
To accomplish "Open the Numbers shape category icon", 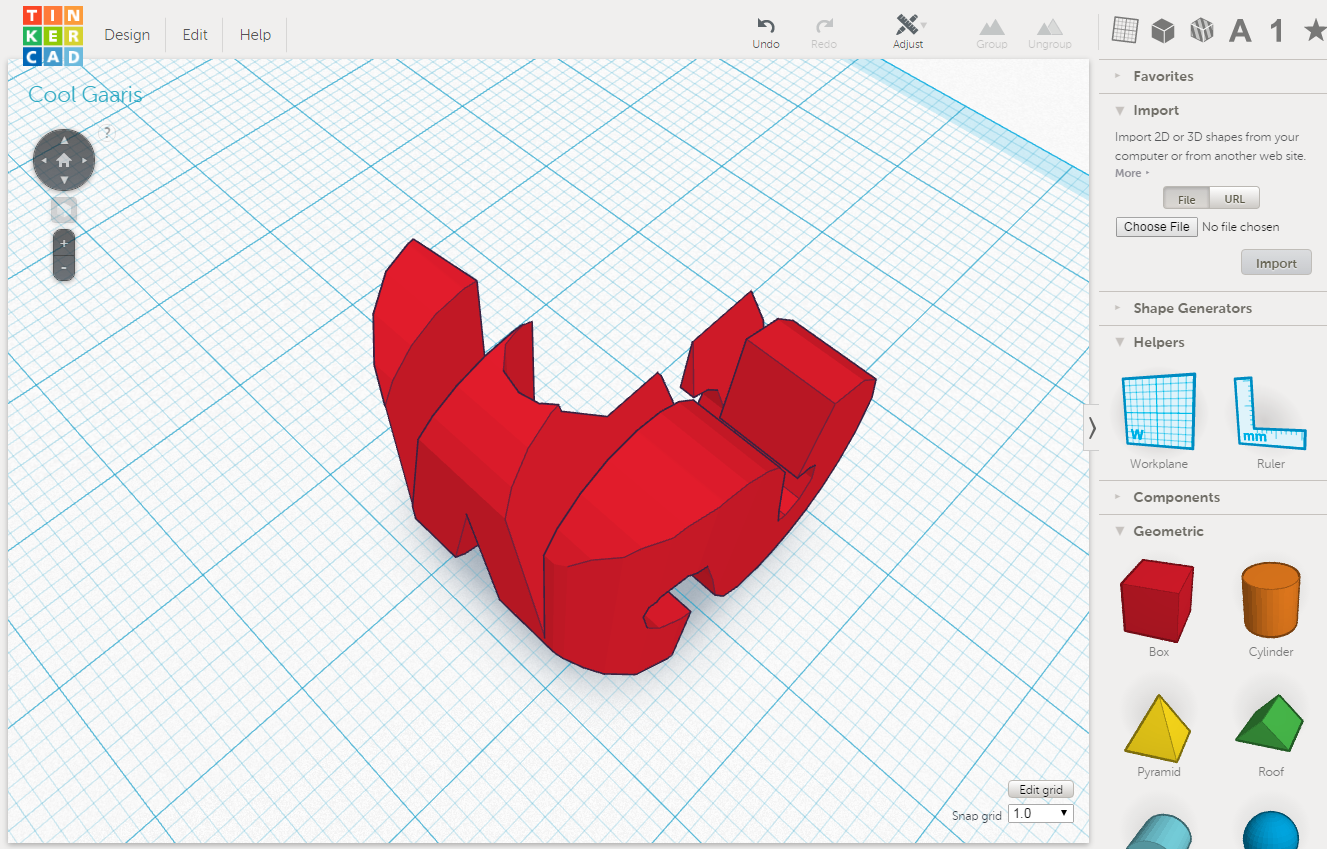I will pos(1277,30).
